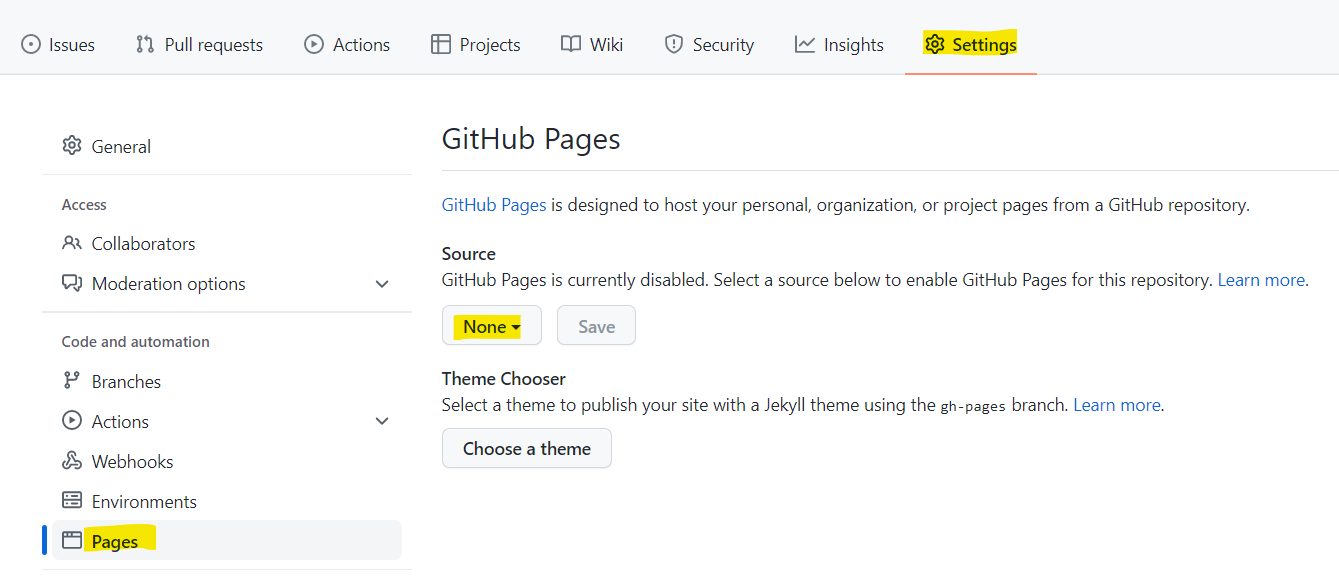Viewport: 1339px width, 585px height.
Task: Open Webhooks settings
Action: (x=227, y=461)
